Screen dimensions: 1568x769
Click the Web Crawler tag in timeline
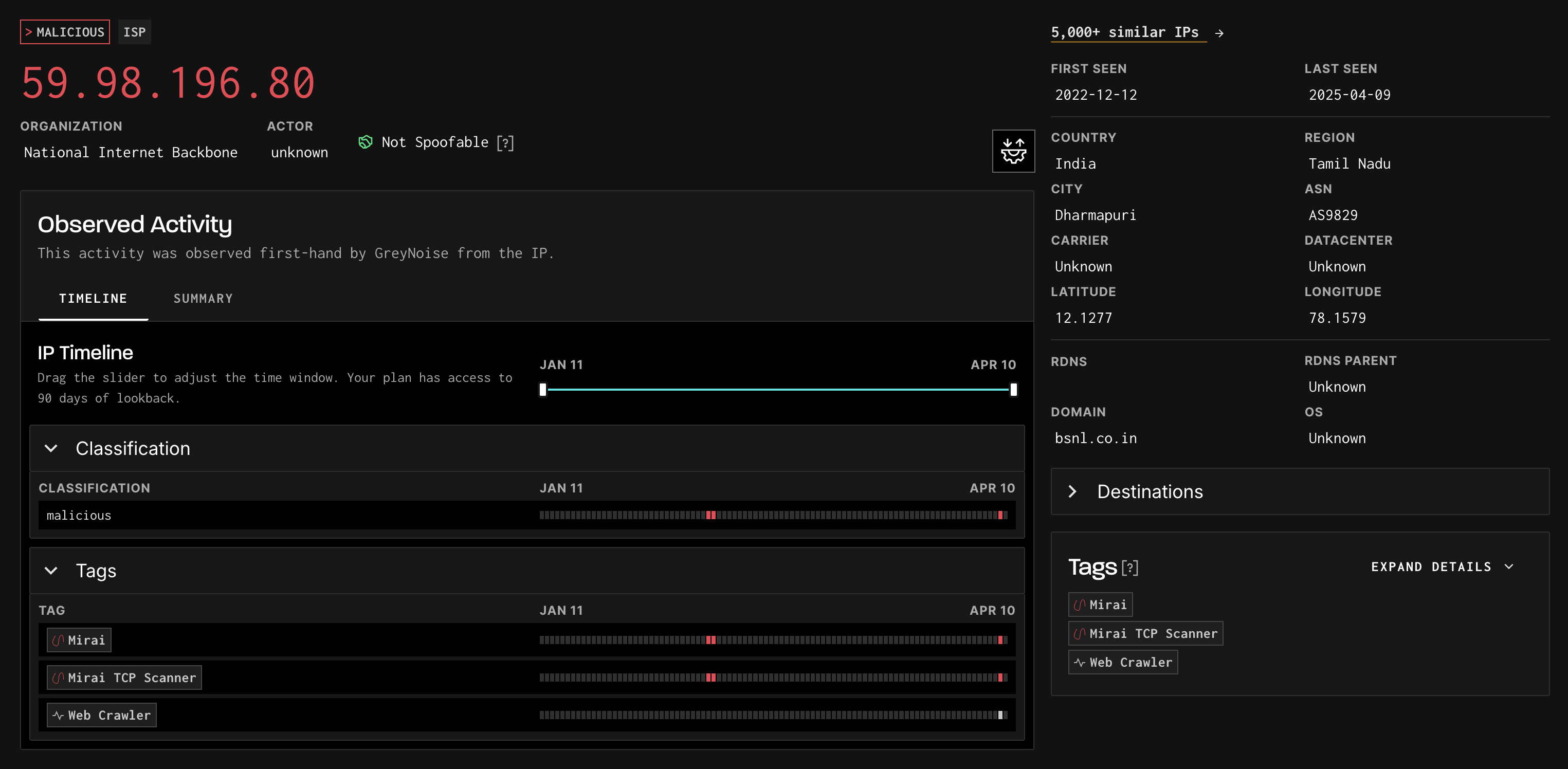(x=102, y=716)
